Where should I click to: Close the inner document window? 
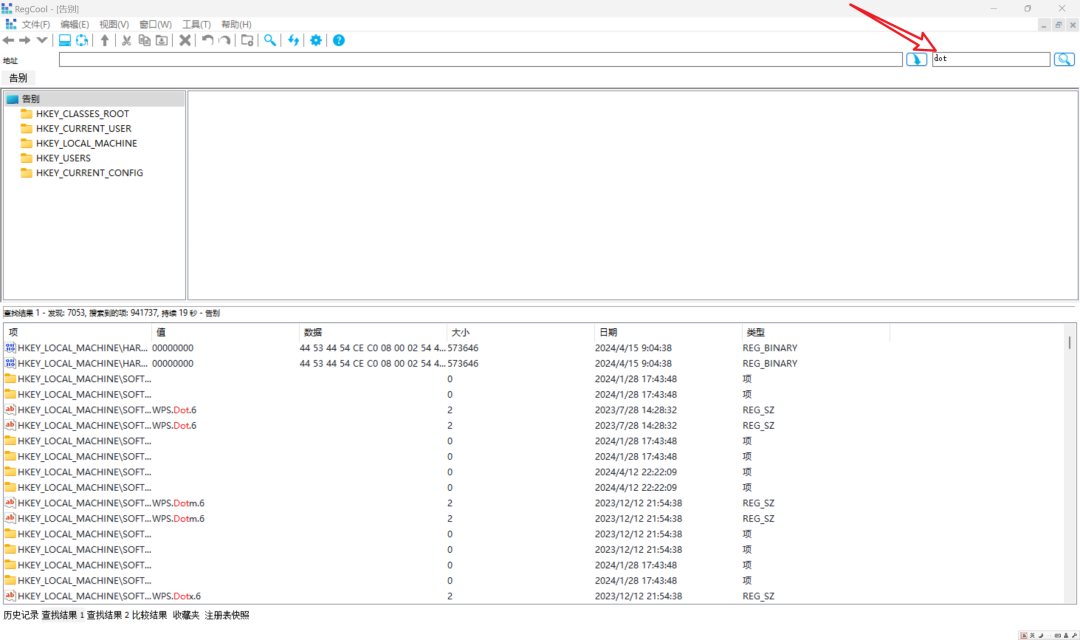pos(1072,25)
